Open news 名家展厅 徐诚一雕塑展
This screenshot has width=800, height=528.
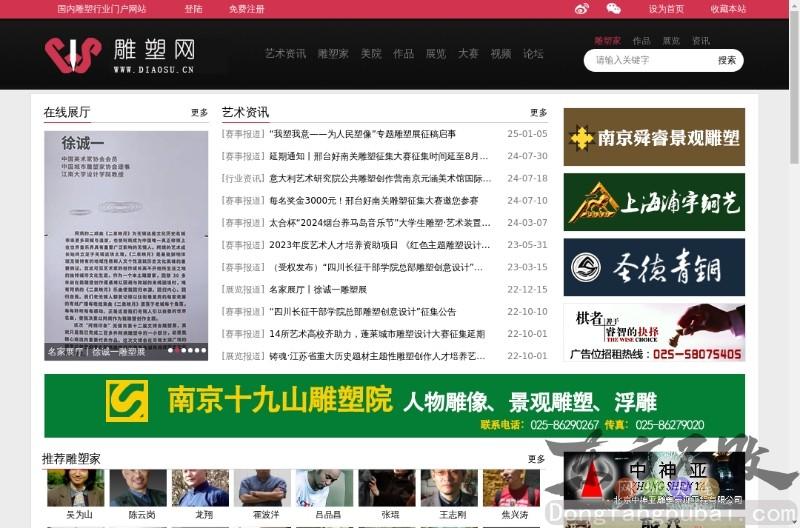318,289
